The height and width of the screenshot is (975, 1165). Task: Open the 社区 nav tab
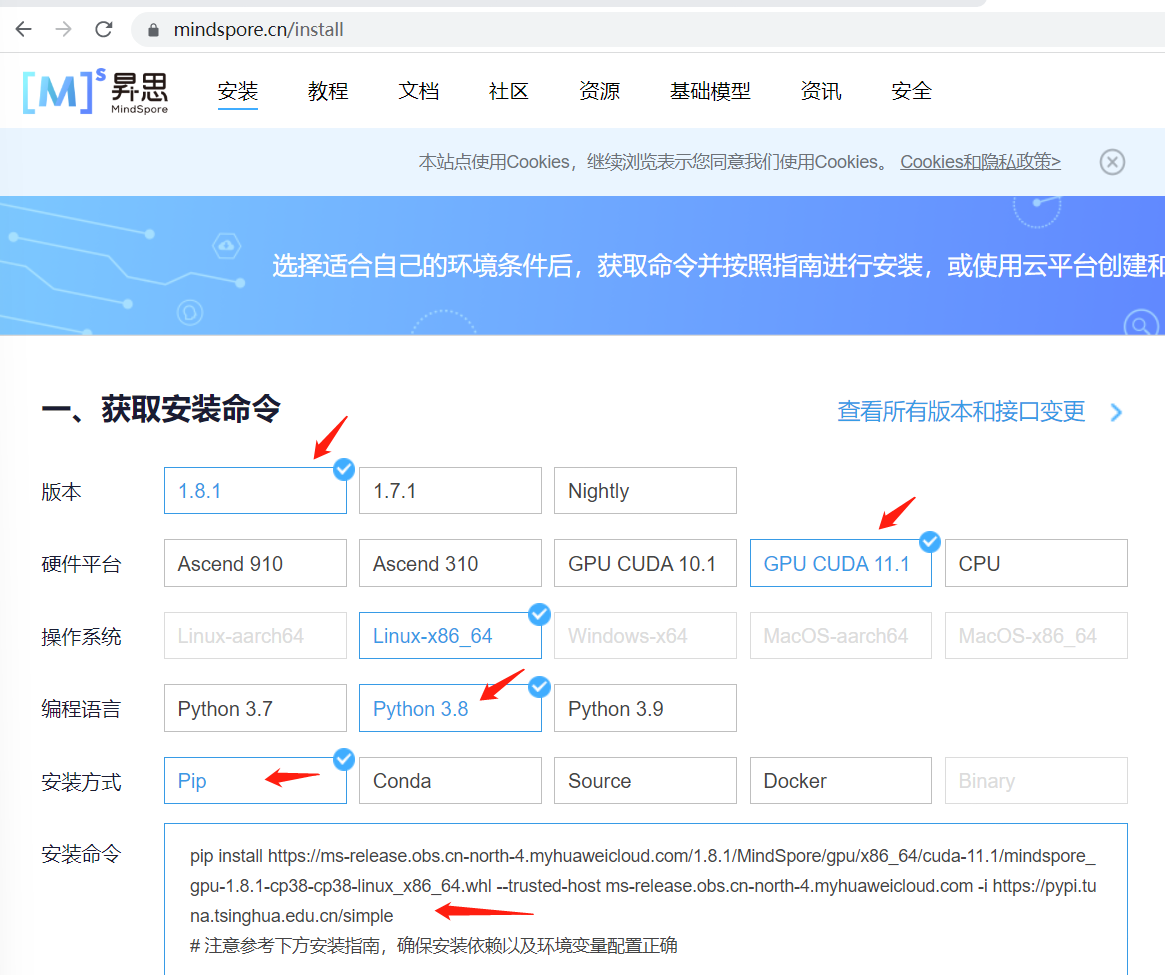pyautogui.click(x=508, y=91)
